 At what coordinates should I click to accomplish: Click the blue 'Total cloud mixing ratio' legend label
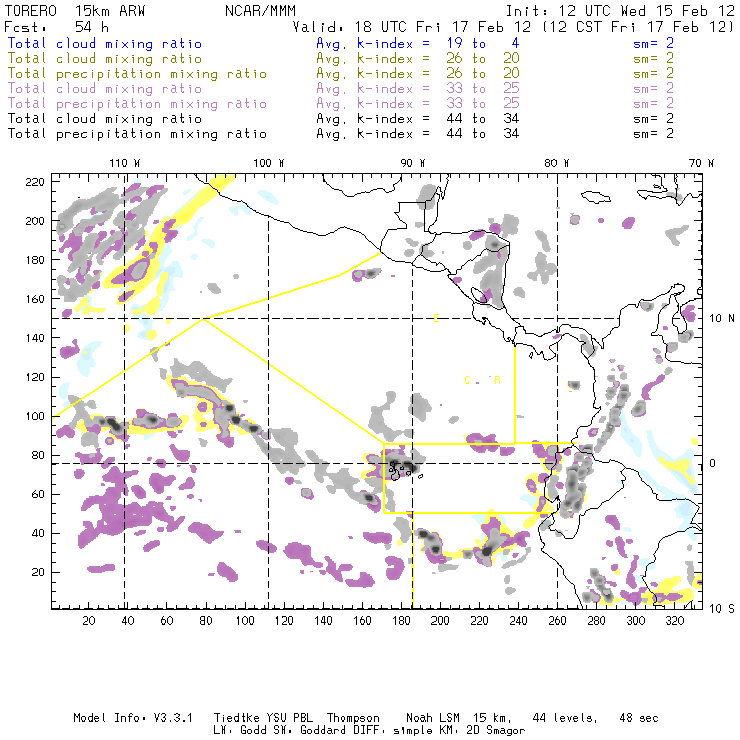105,43
